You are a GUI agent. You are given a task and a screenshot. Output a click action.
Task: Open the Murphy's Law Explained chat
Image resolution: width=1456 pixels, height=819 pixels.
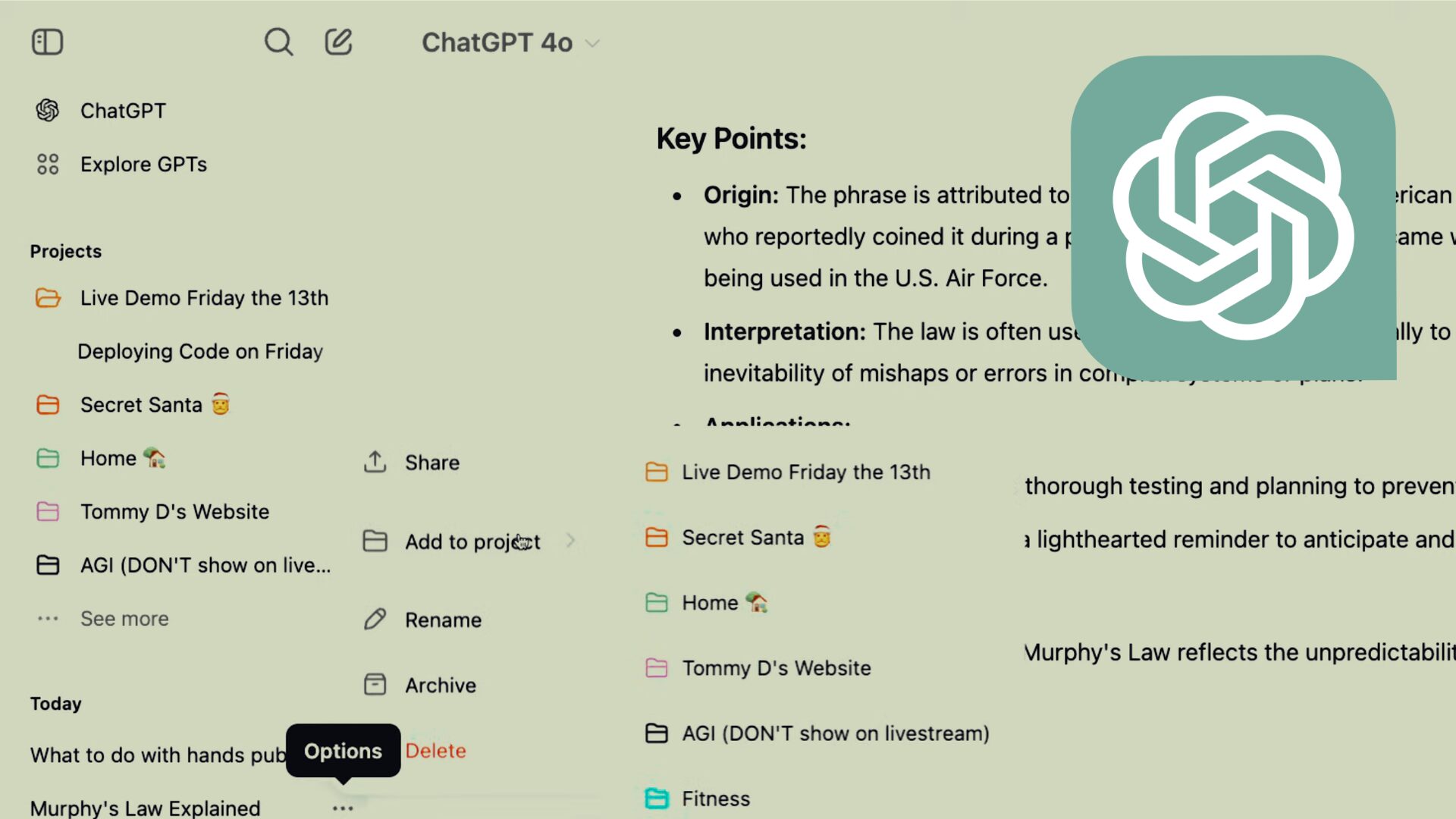point(146,808)
